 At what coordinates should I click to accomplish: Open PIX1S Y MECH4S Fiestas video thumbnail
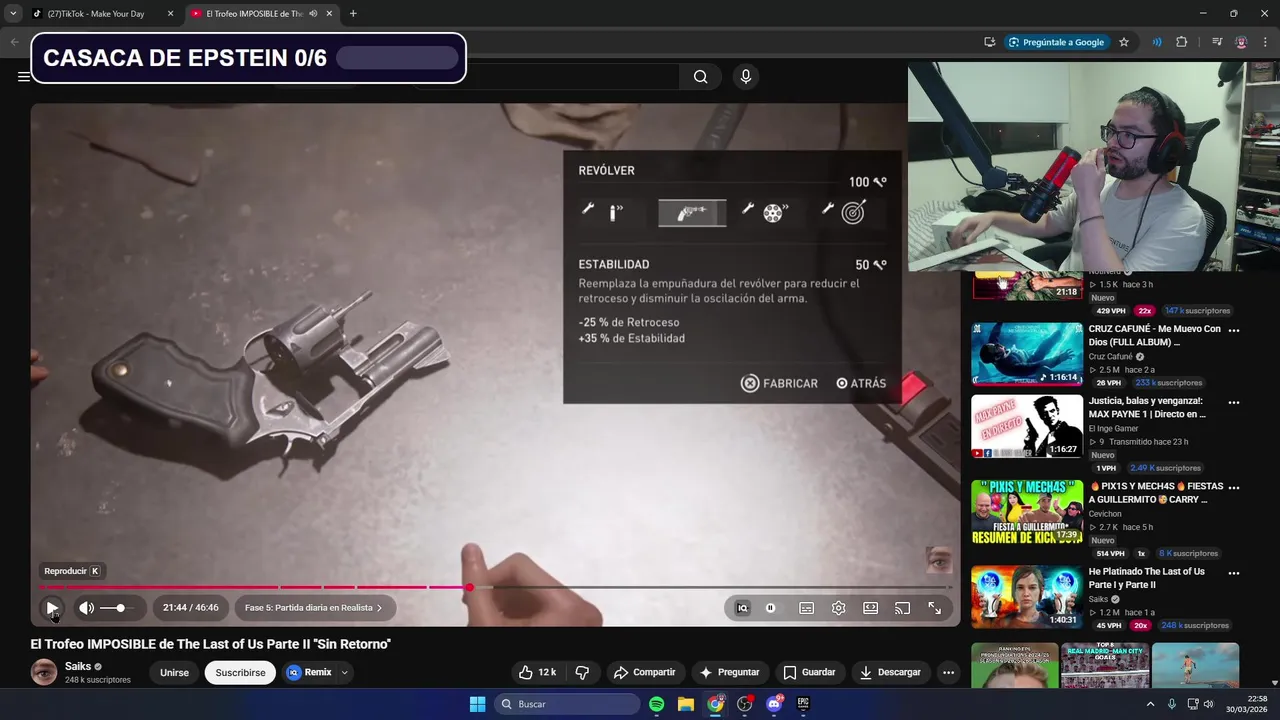(1027, 512)
